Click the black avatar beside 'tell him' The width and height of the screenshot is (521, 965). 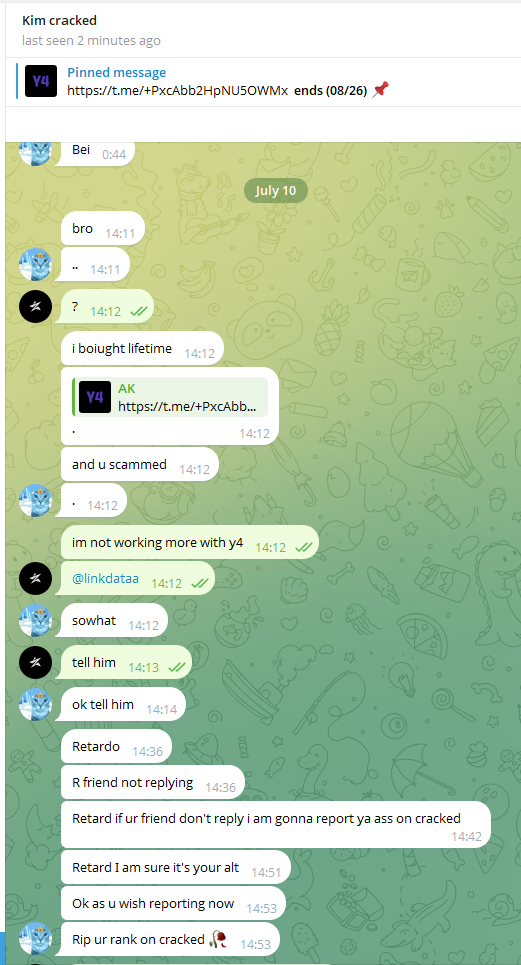pos(35,662)
